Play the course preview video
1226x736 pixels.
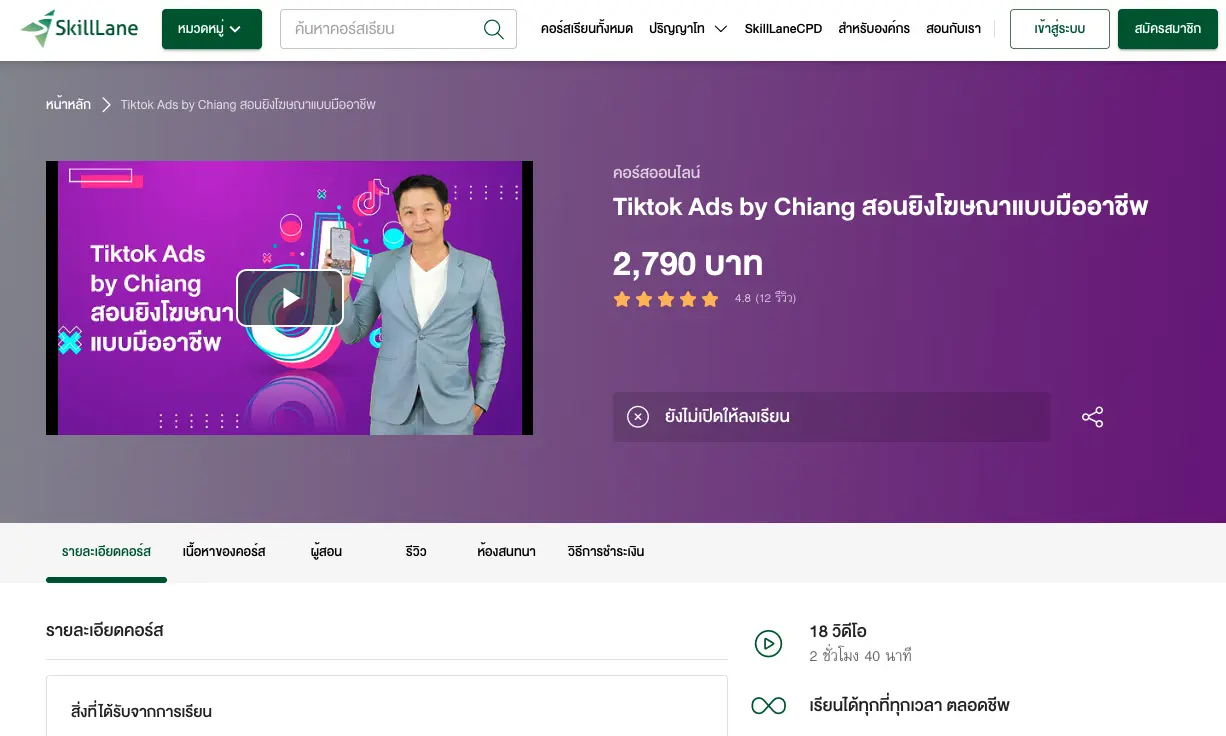tap(290, 298)
